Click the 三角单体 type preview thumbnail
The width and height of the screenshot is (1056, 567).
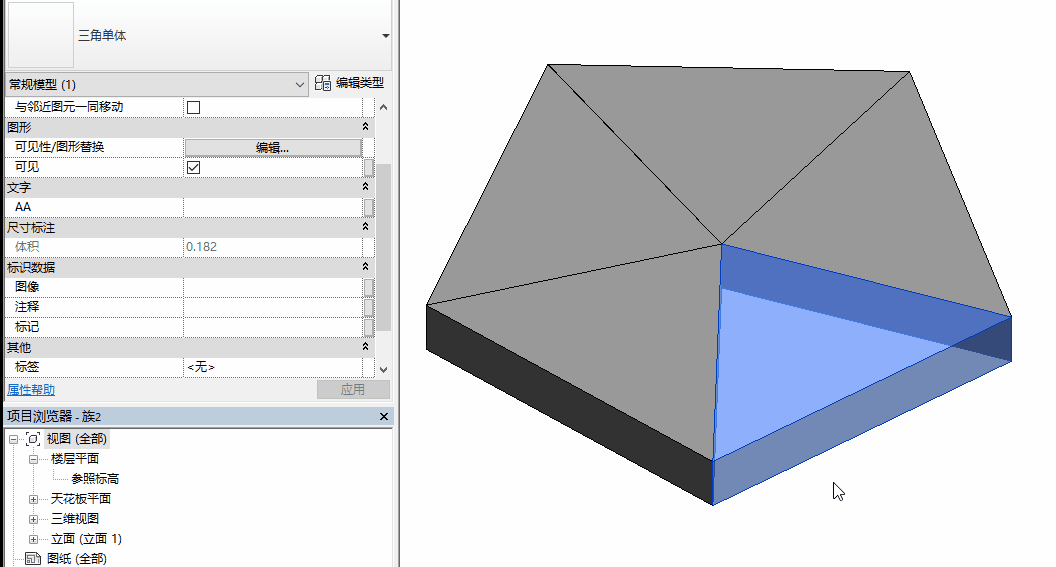(40, 35)
